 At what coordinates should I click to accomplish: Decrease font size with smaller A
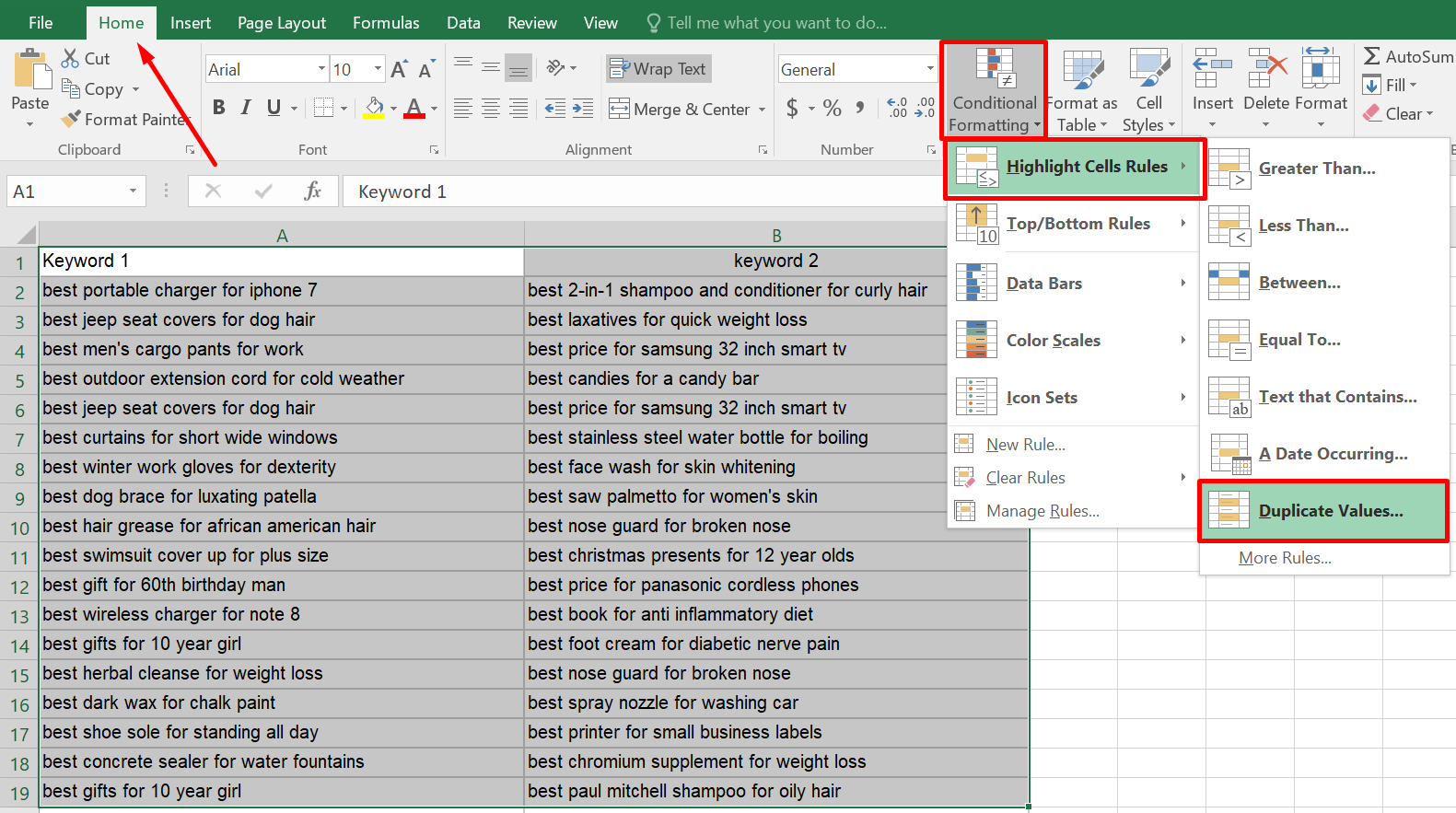425,70
